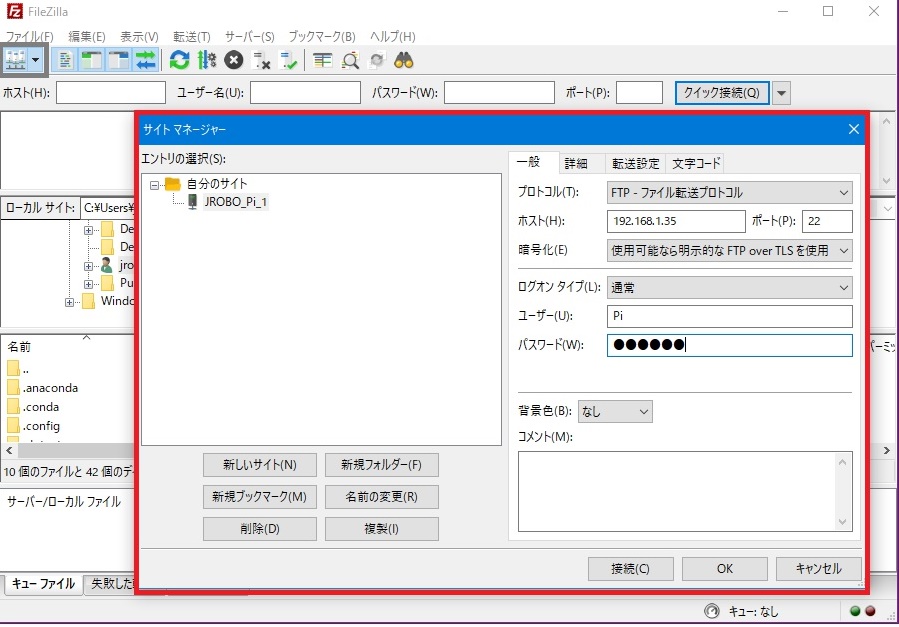This screenshot has width=899, height=627.
Task: Focus the quick connect ポート(P) field
Action: pos(639,92)
